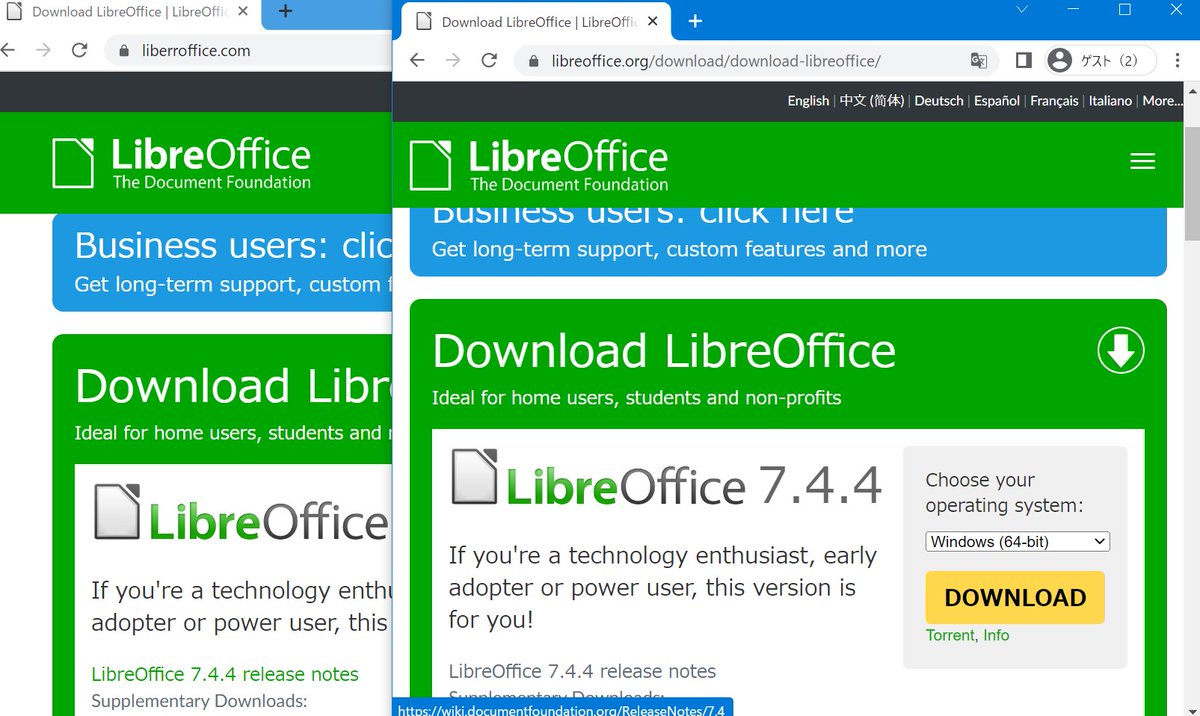Switch language to Deutsch
Screen dimensions: 1200x716
[x=939, y=100]
